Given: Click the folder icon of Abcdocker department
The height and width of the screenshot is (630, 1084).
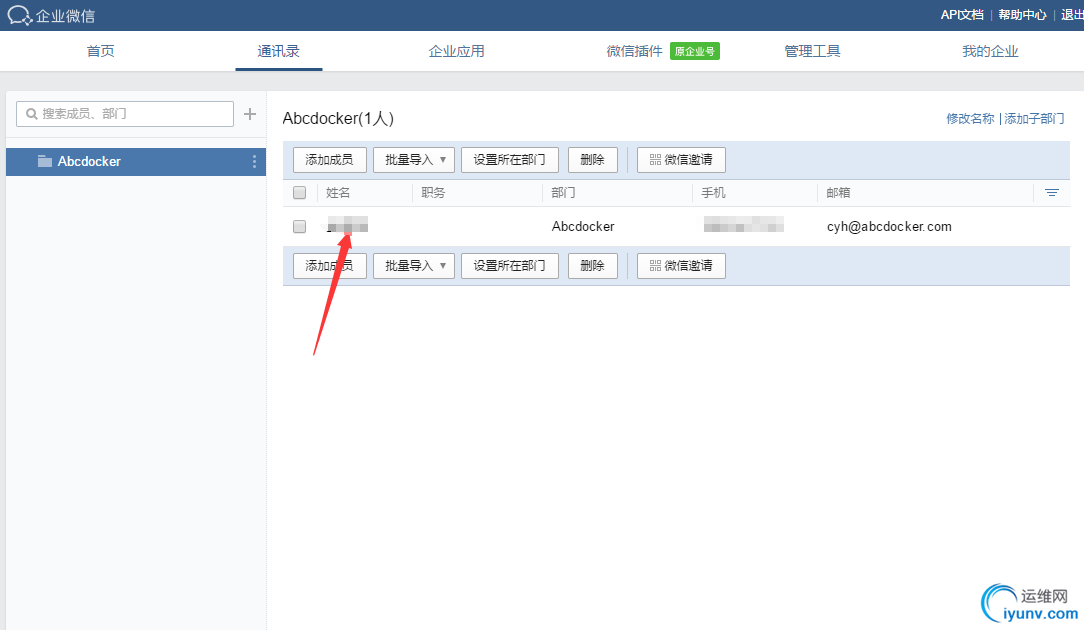Looking at the screenshot, I should (45, 161).
